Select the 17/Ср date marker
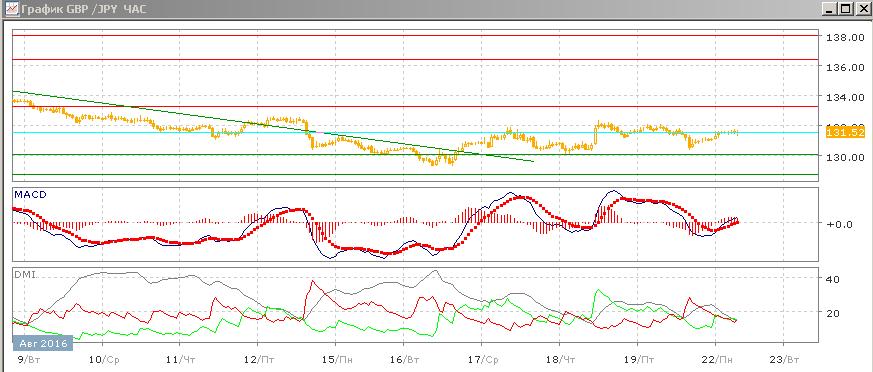This screenshot has width=873, height=372. 483,359
